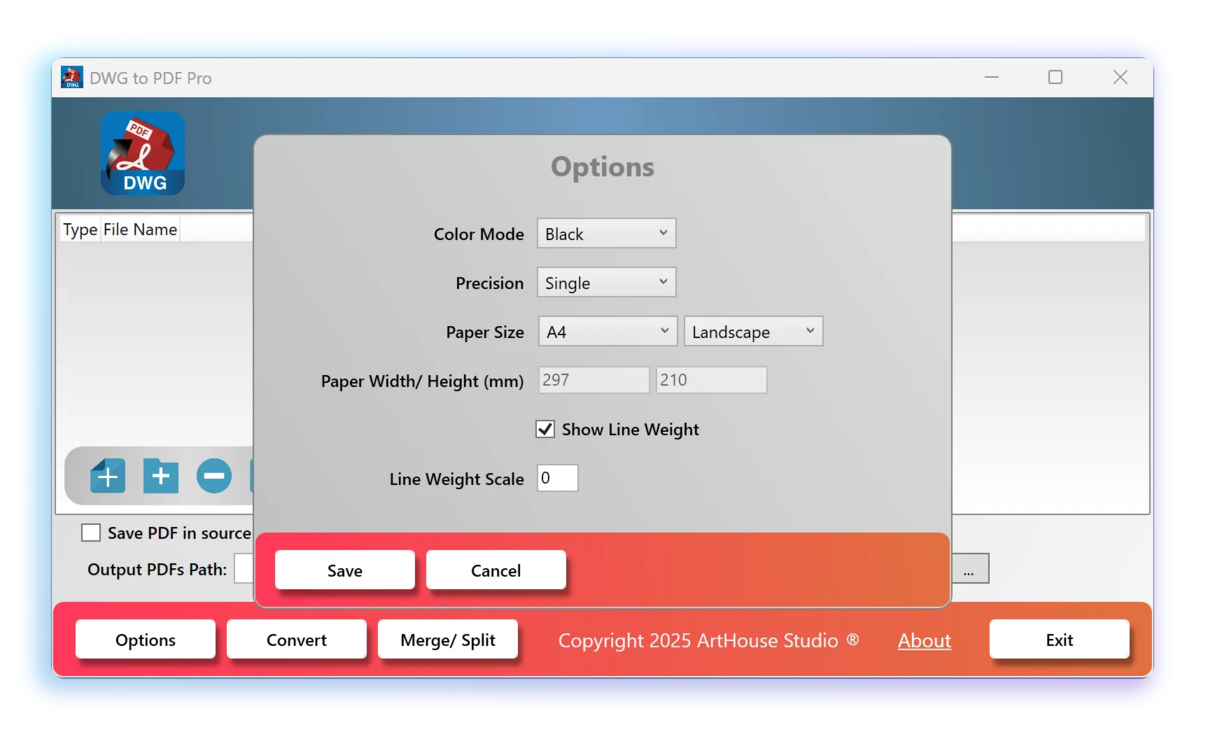Click the Options button
The width and height of the screenshot is (1222, 746).
[x=145, y=639]
